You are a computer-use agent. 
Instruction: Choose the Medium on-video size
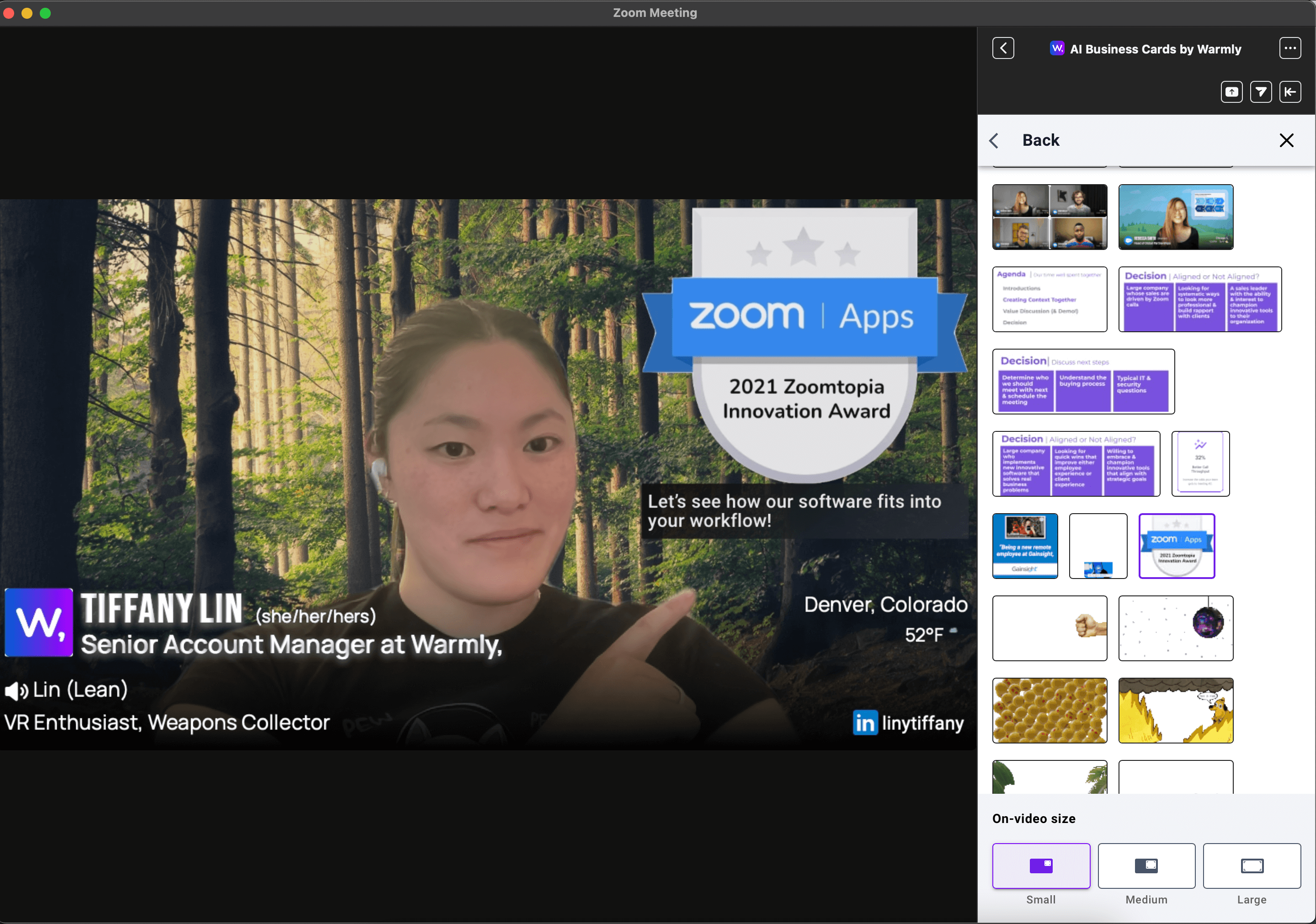pyautogui.click(x=1146, y=866)
